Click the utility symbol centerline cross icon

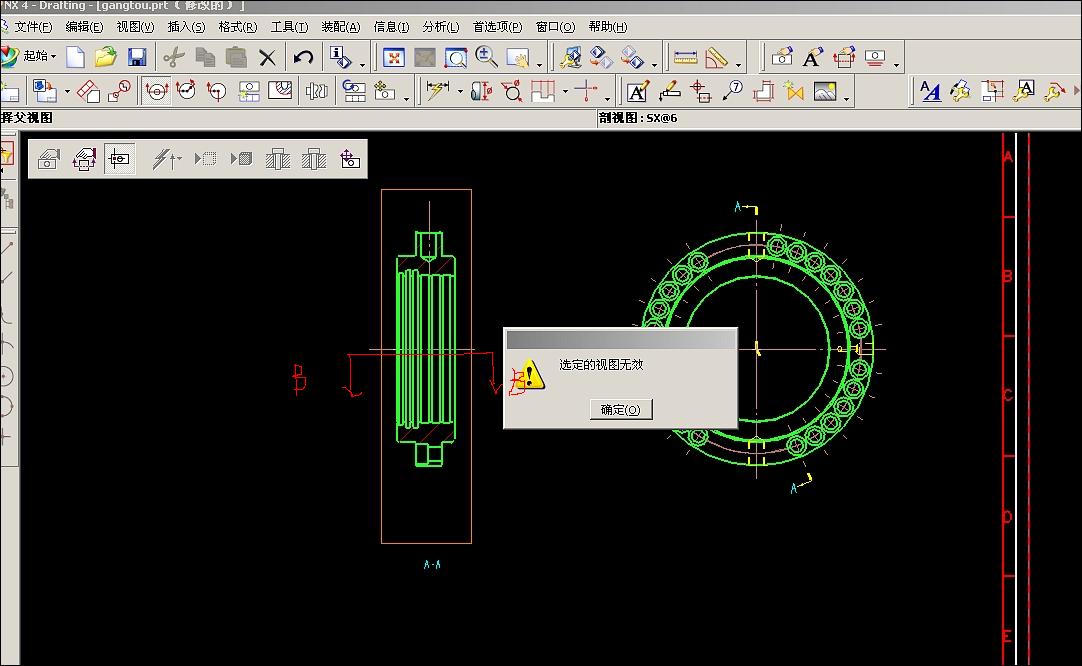pyautogui.click(x=586, y=91)
